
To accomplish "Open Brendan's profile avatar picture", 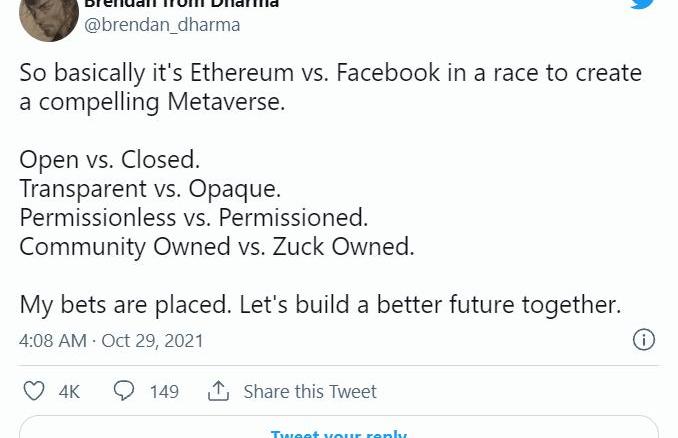I will 49,17.
